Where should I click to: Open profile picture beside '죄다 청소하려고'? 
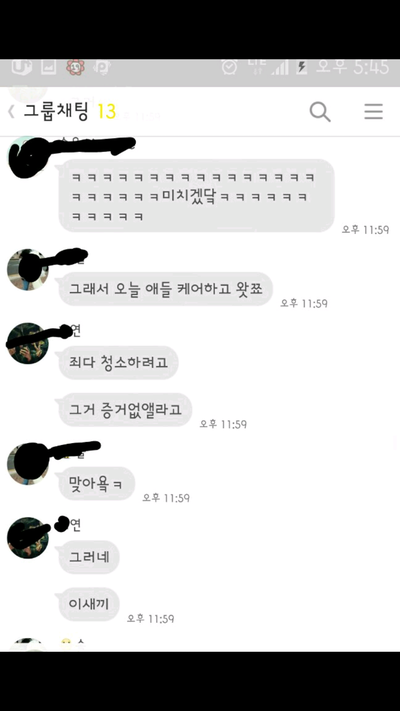pos(28,343)
